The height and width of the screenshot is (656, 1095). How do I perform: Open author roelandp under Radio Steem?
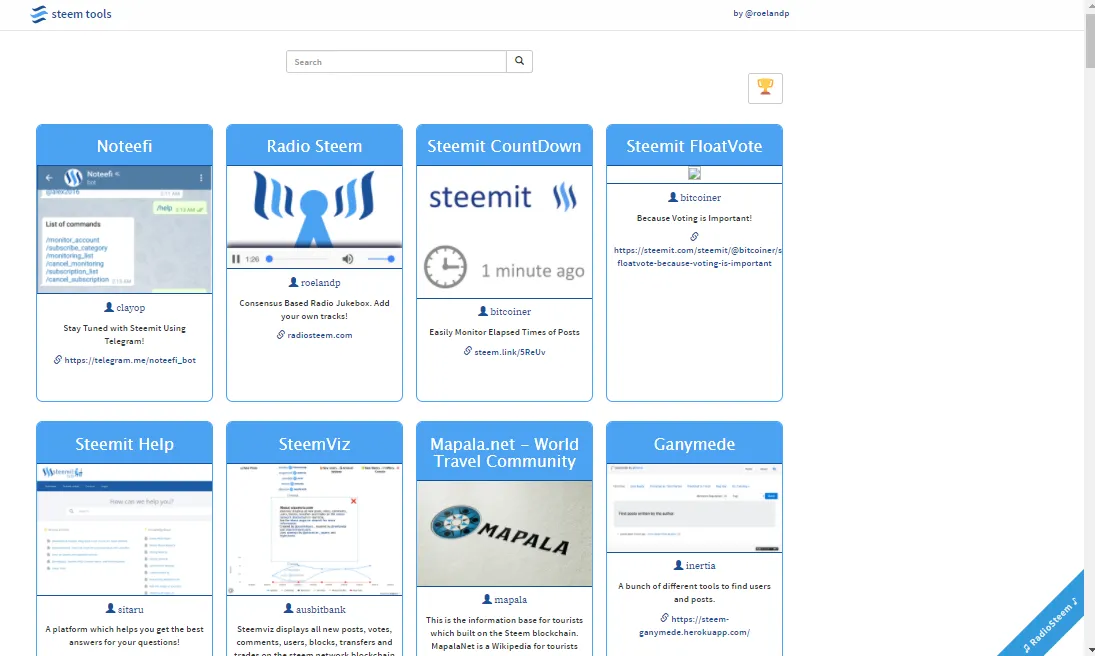321,283
